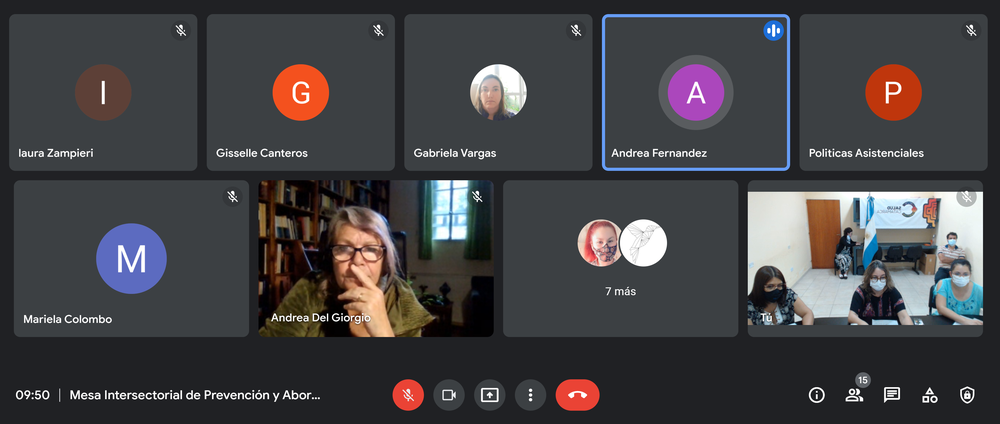Open host controls shield lock icon
Image resolution: width=1000 pixels, height=424 pixels.
(x=967, y=395)
